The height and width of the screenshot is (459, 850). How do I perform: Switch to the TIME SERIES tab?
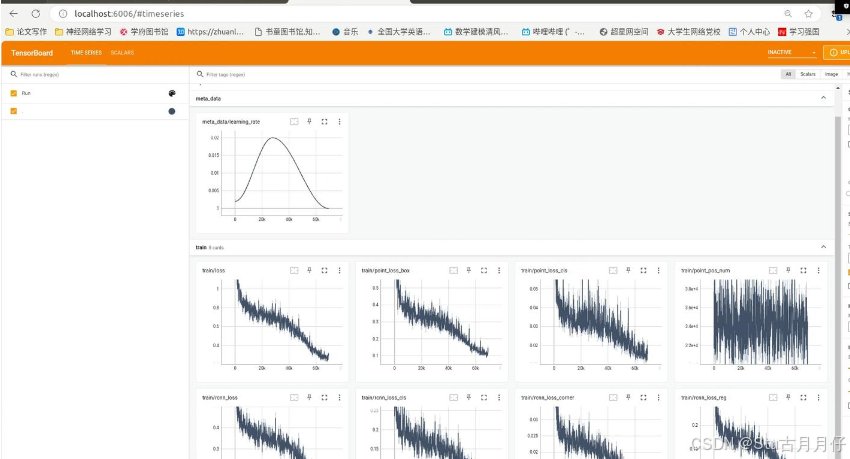(x=85, y=52)
